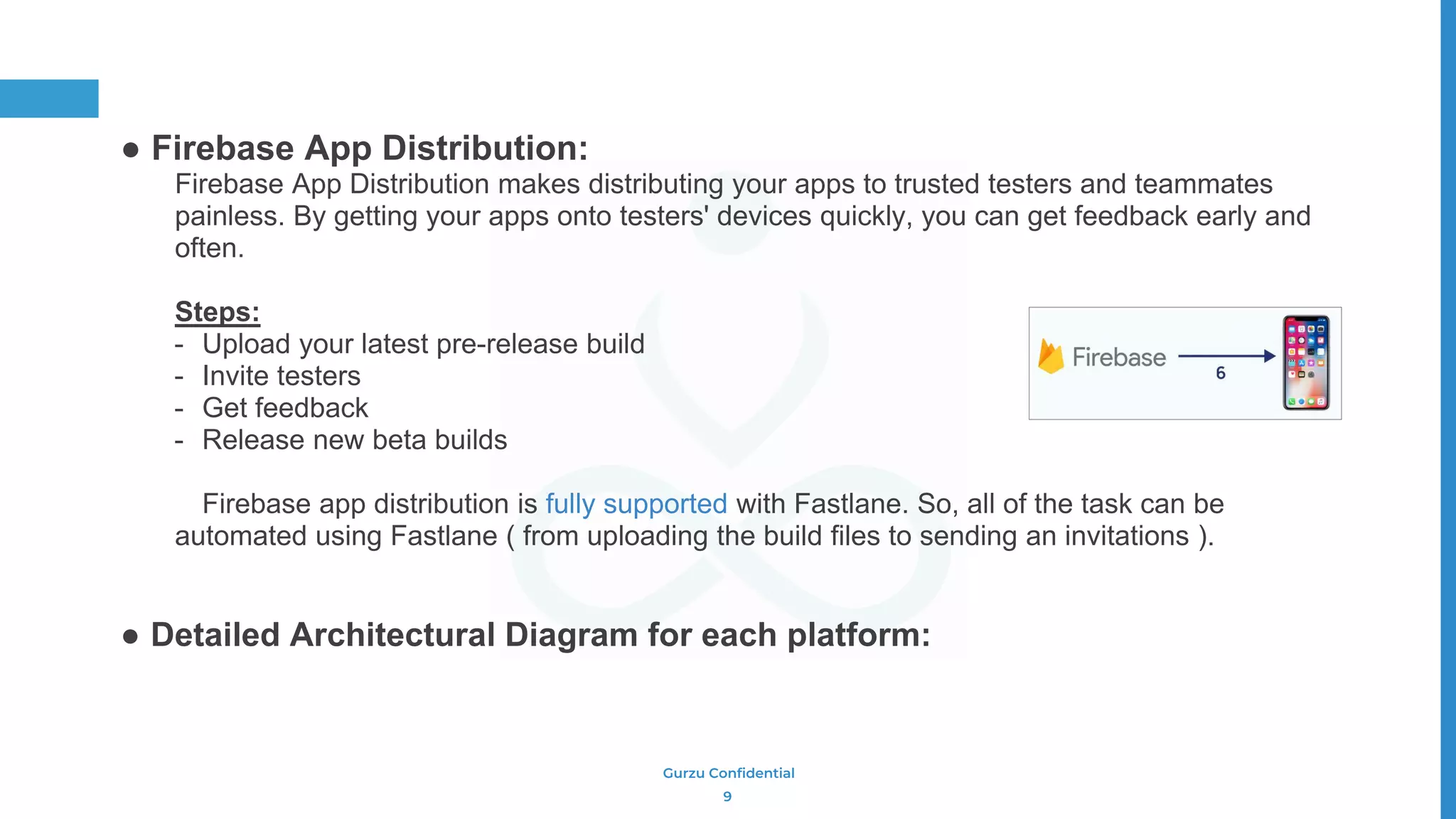This screenshot has width=1456, height=819.
Task: Click 'Release new beta builds' step
Action: pyautogui.click(x=355, y=440)
